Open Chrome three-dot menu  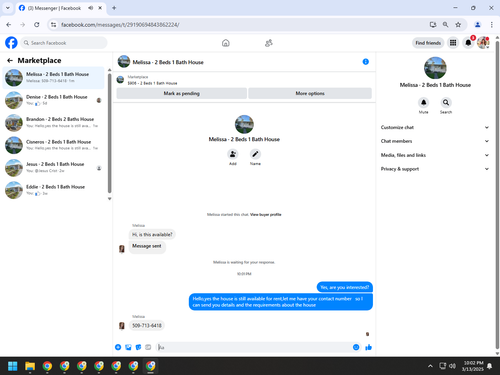492,25
